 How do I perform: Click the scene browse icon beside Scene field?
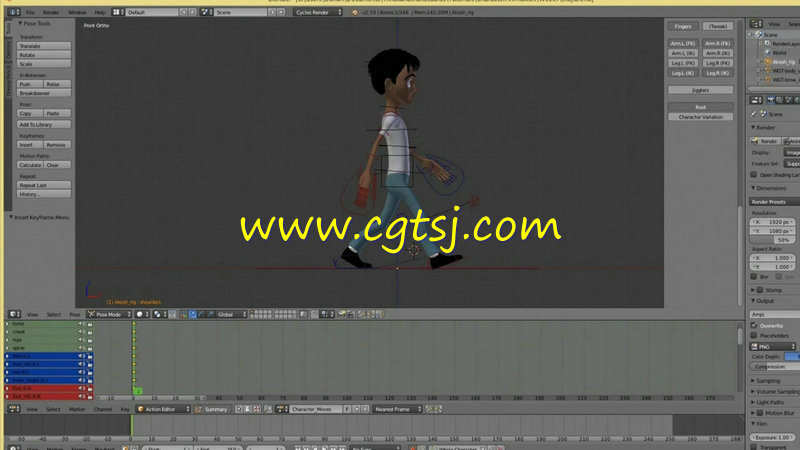(x=206, y=12)
